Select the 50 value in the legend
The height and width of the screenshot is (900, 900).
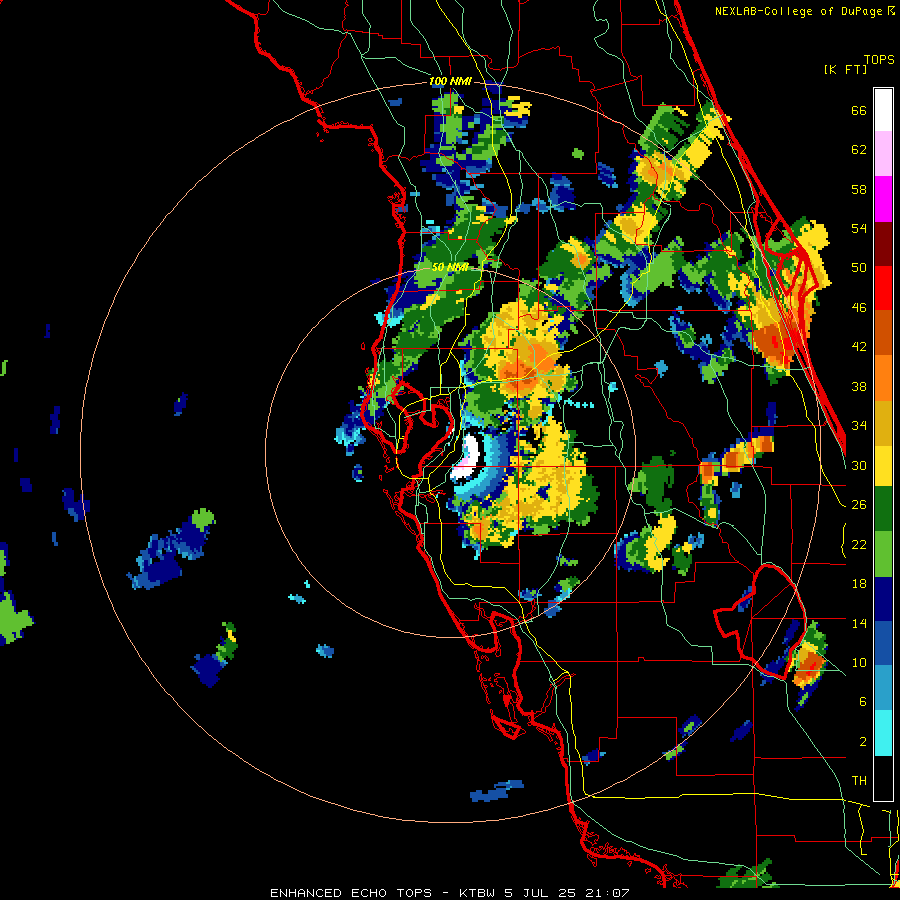coord(859,268)
